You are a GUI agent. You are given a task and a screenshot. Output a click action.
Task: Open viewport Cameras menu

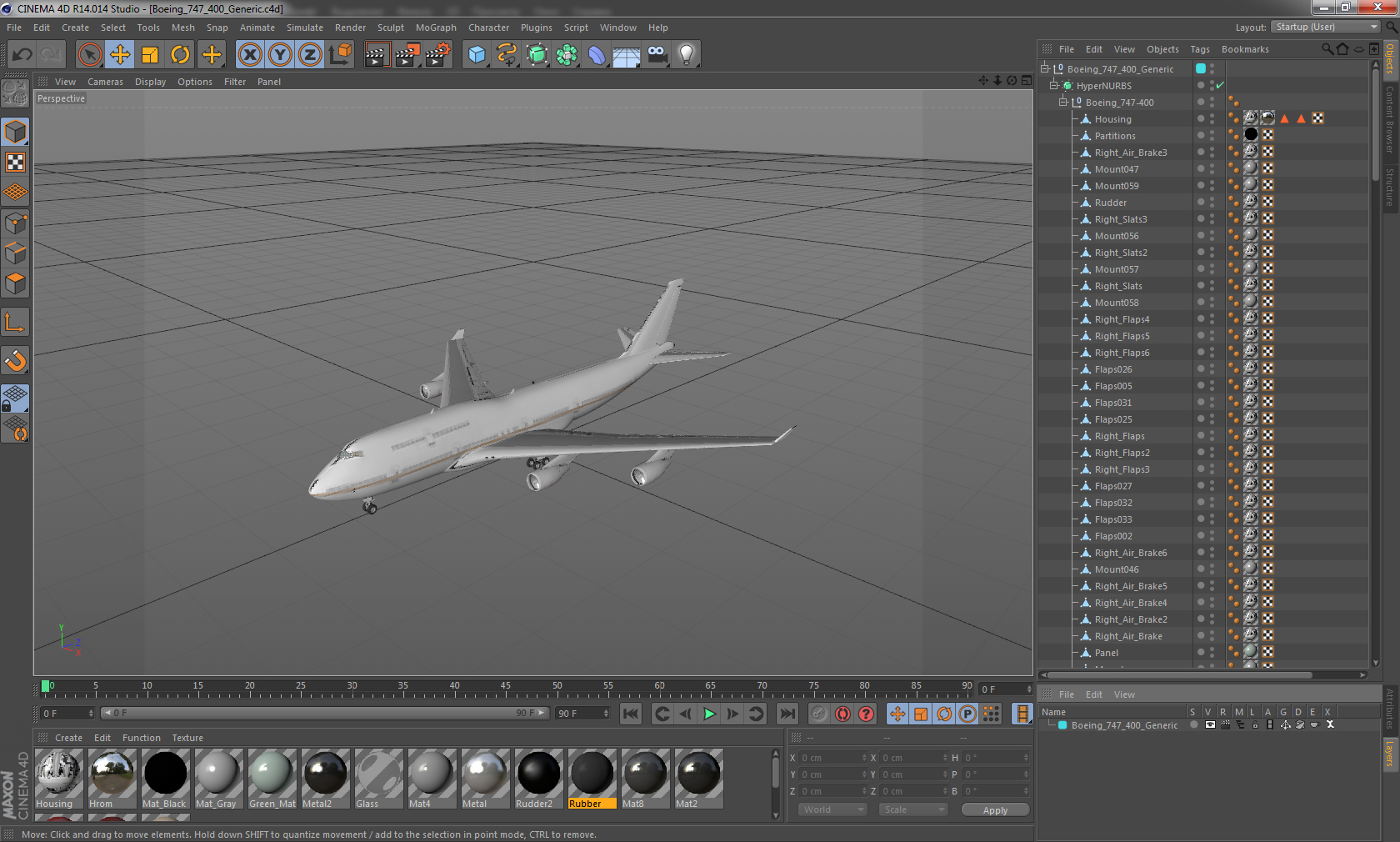point(105,82)
